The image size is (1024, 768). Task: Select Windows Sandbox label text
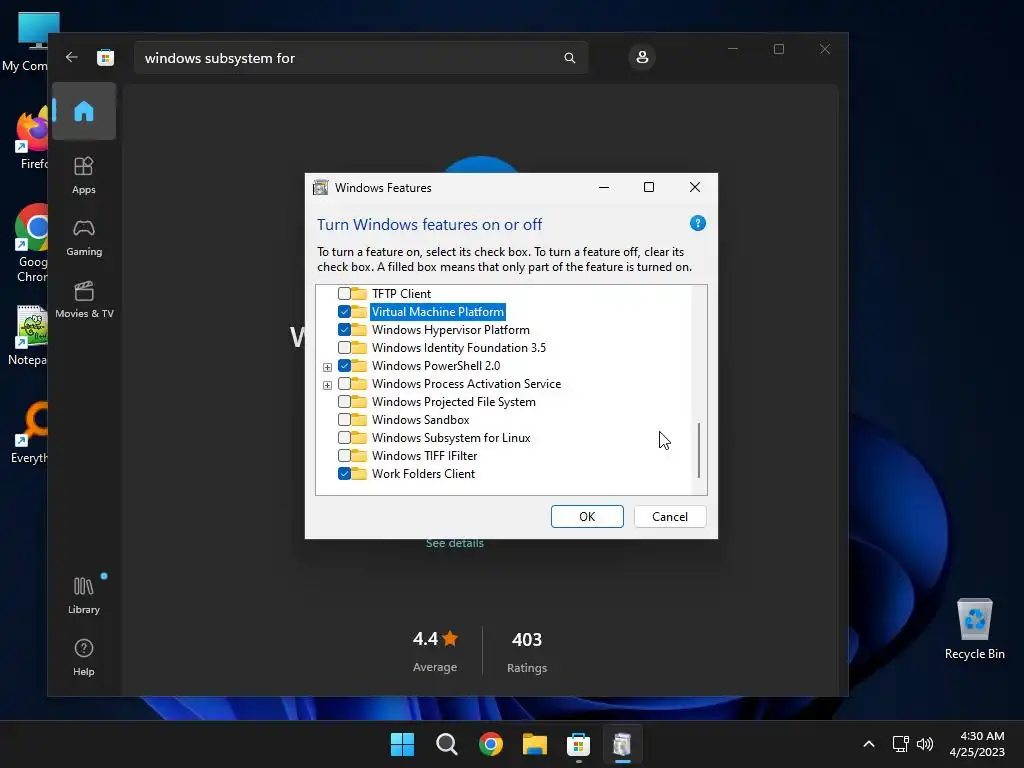[x=421, y=419]
